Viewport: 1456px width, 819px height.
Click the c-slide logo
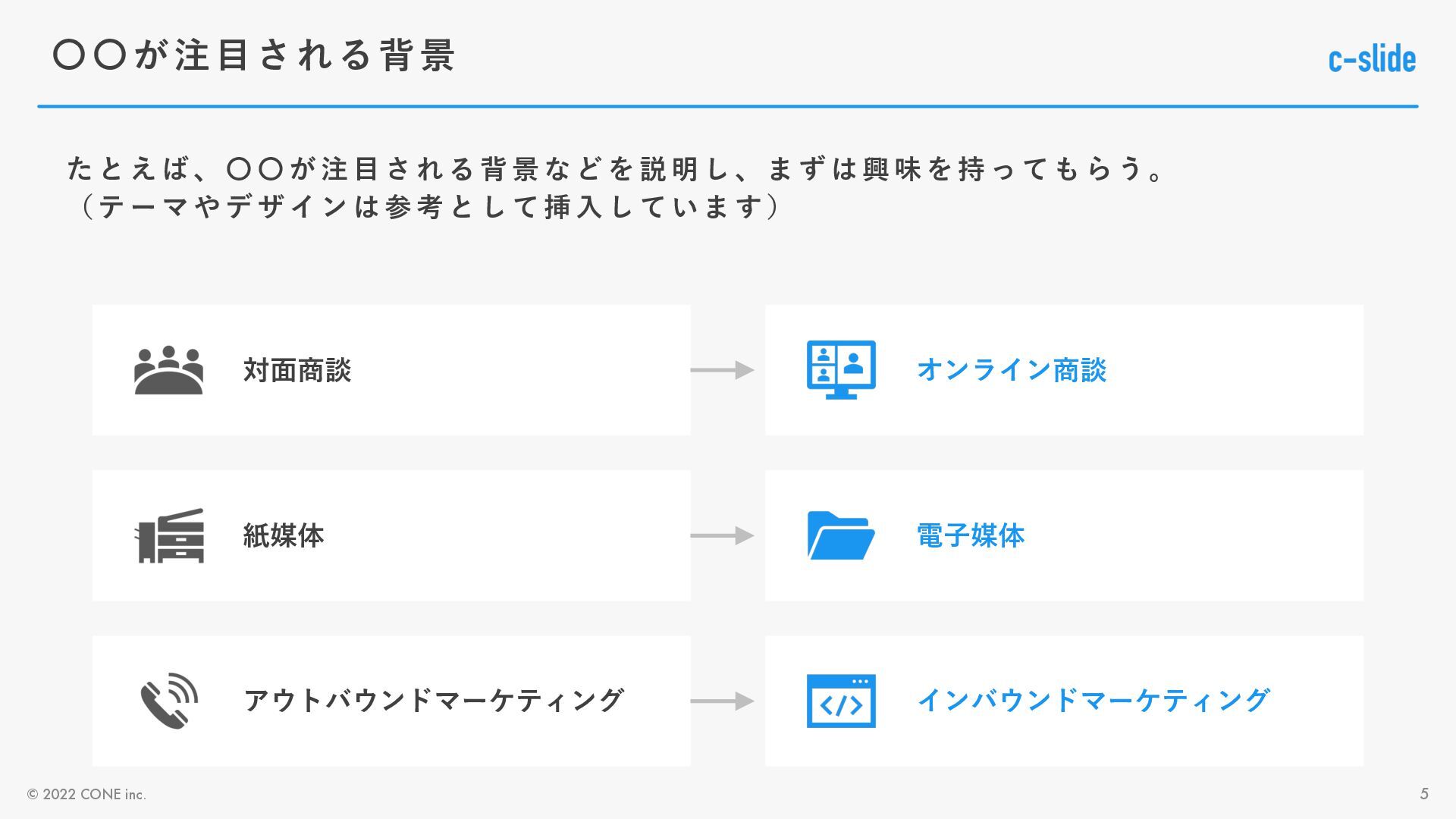1372,59
